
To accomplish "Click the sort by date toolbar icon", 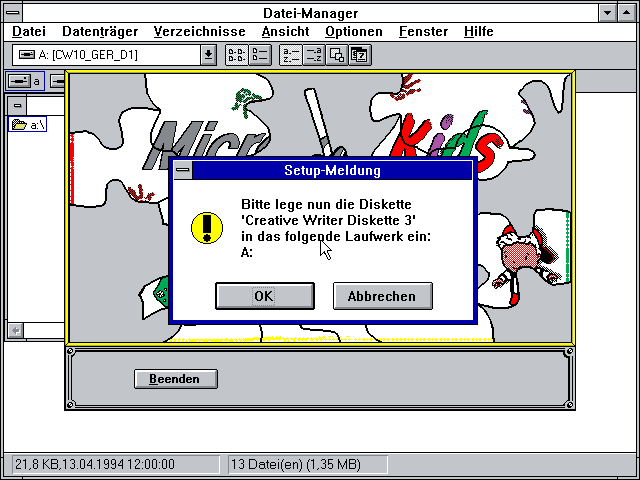I will 358,55.
